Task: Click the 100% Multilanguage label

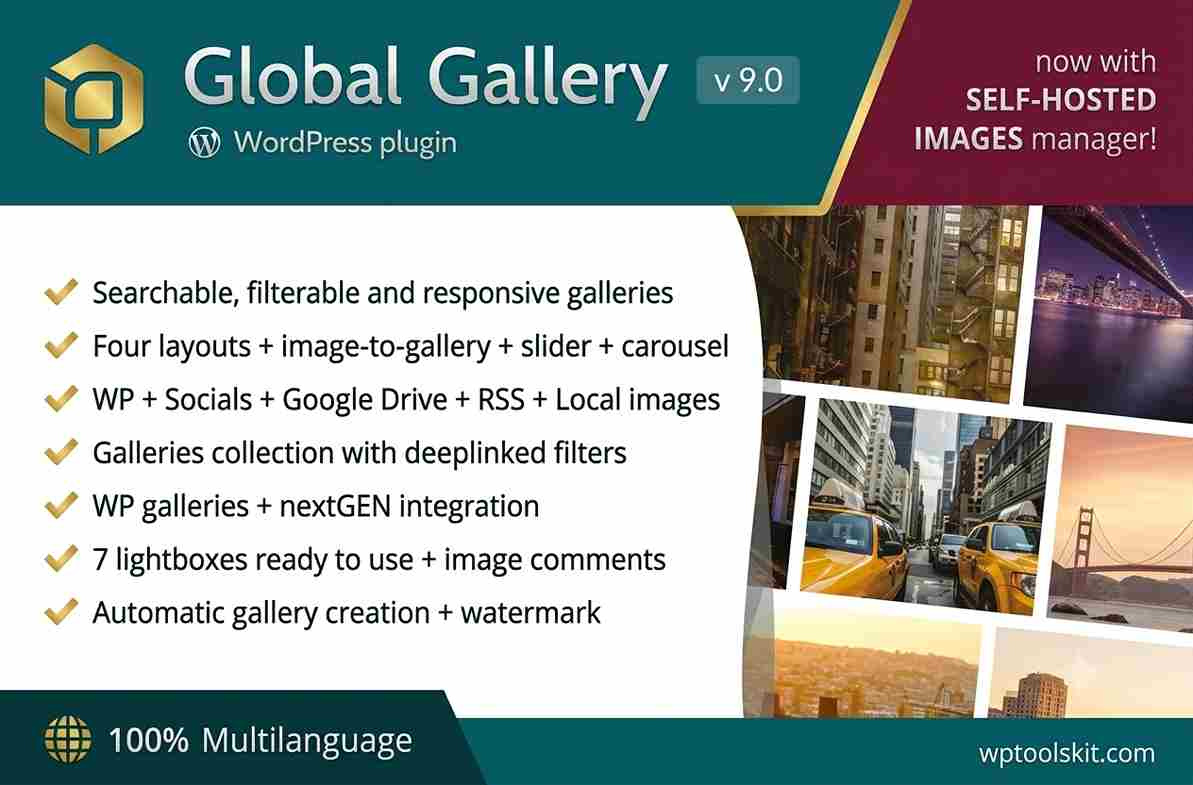Action: click(260, 740)
